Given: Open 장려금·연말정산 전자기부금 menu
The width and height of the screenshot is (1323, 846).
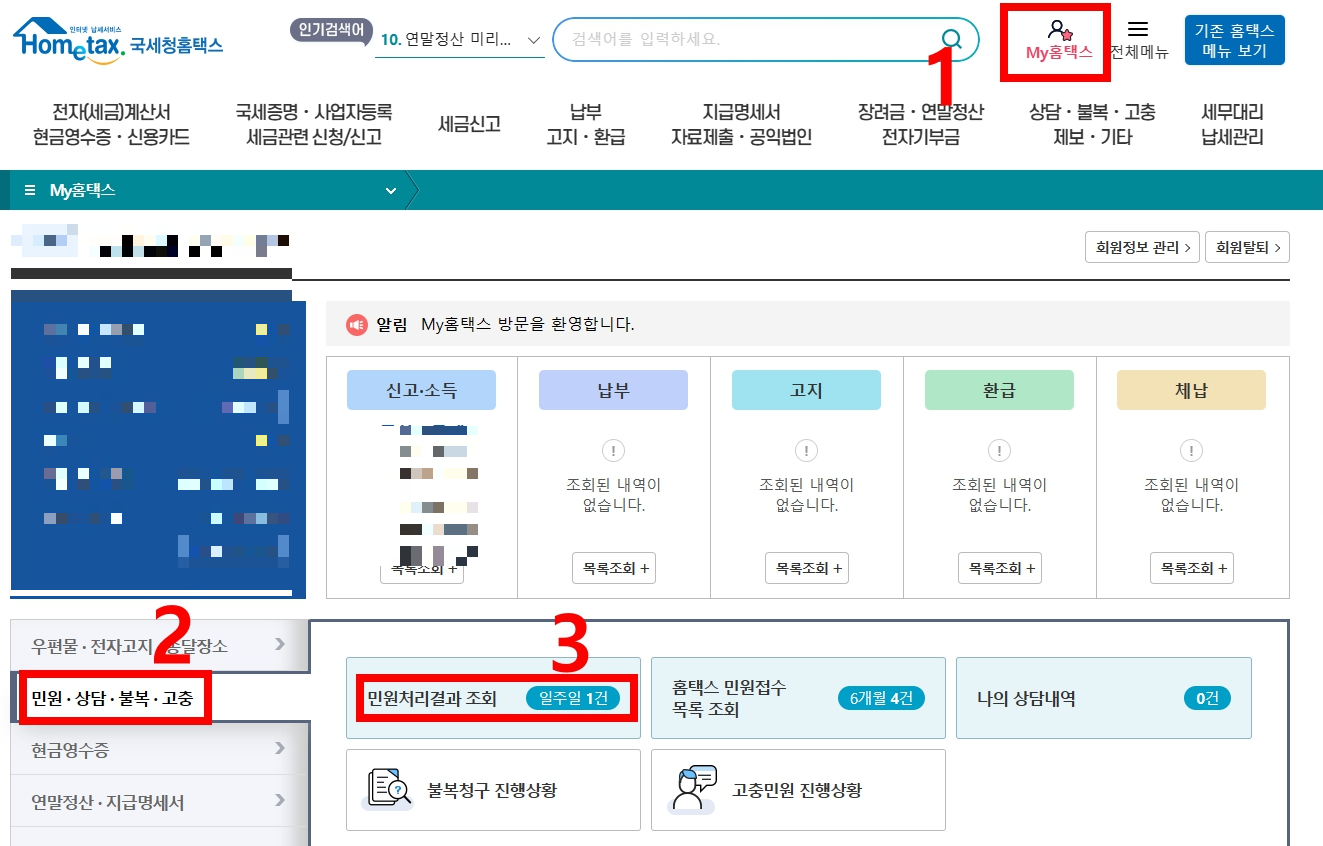Looking at the screenshot, I should [x=921, y=125].
